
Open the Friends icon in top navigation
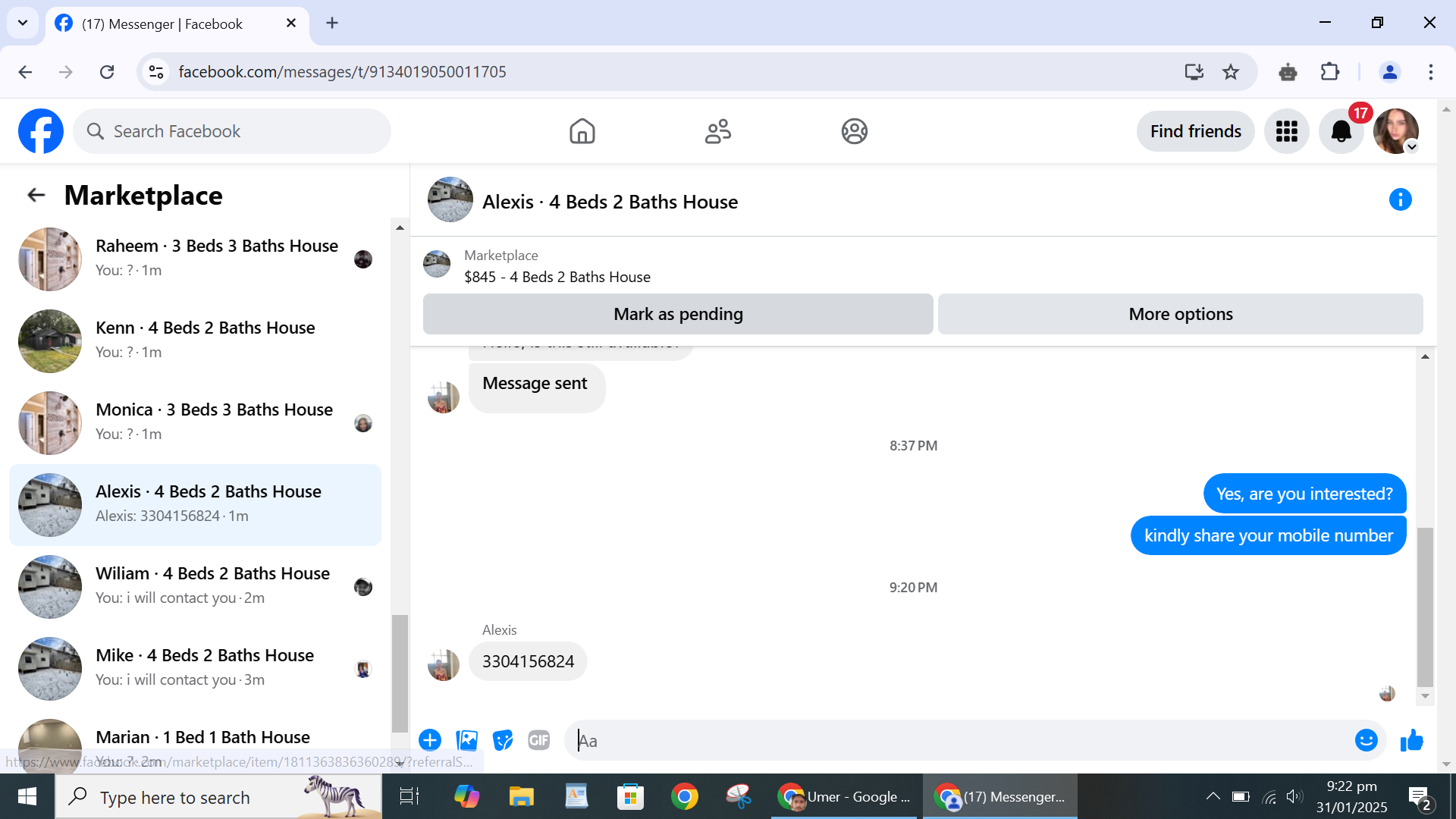(x=718, y=131)
